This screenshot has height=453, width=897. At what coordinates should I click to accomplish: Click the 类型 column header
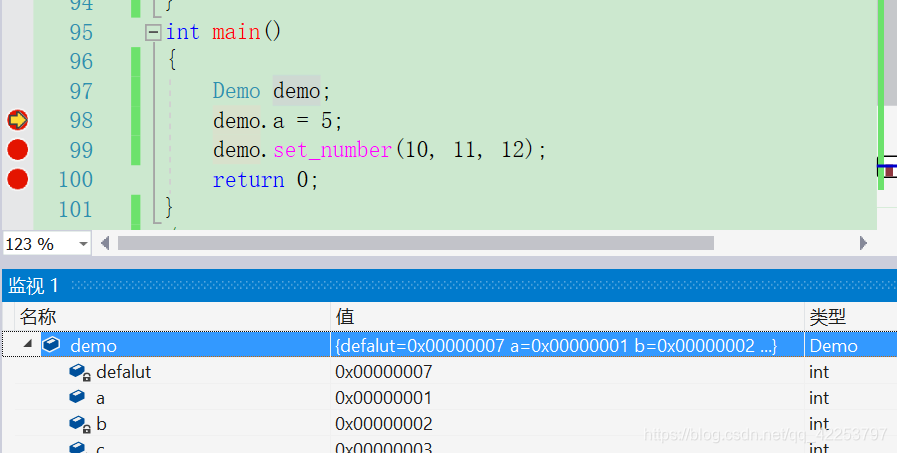coord(827,316)
